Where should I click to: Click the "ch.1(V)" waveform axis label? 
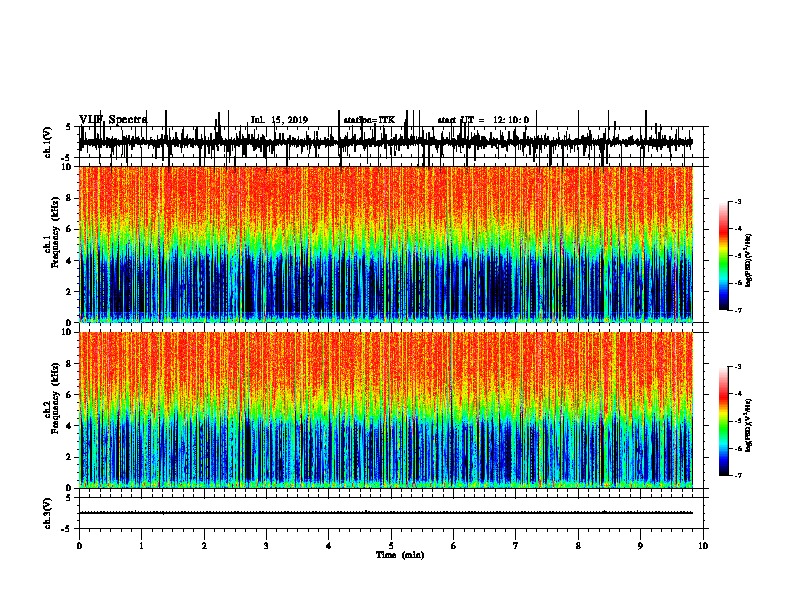click(48, 142)
